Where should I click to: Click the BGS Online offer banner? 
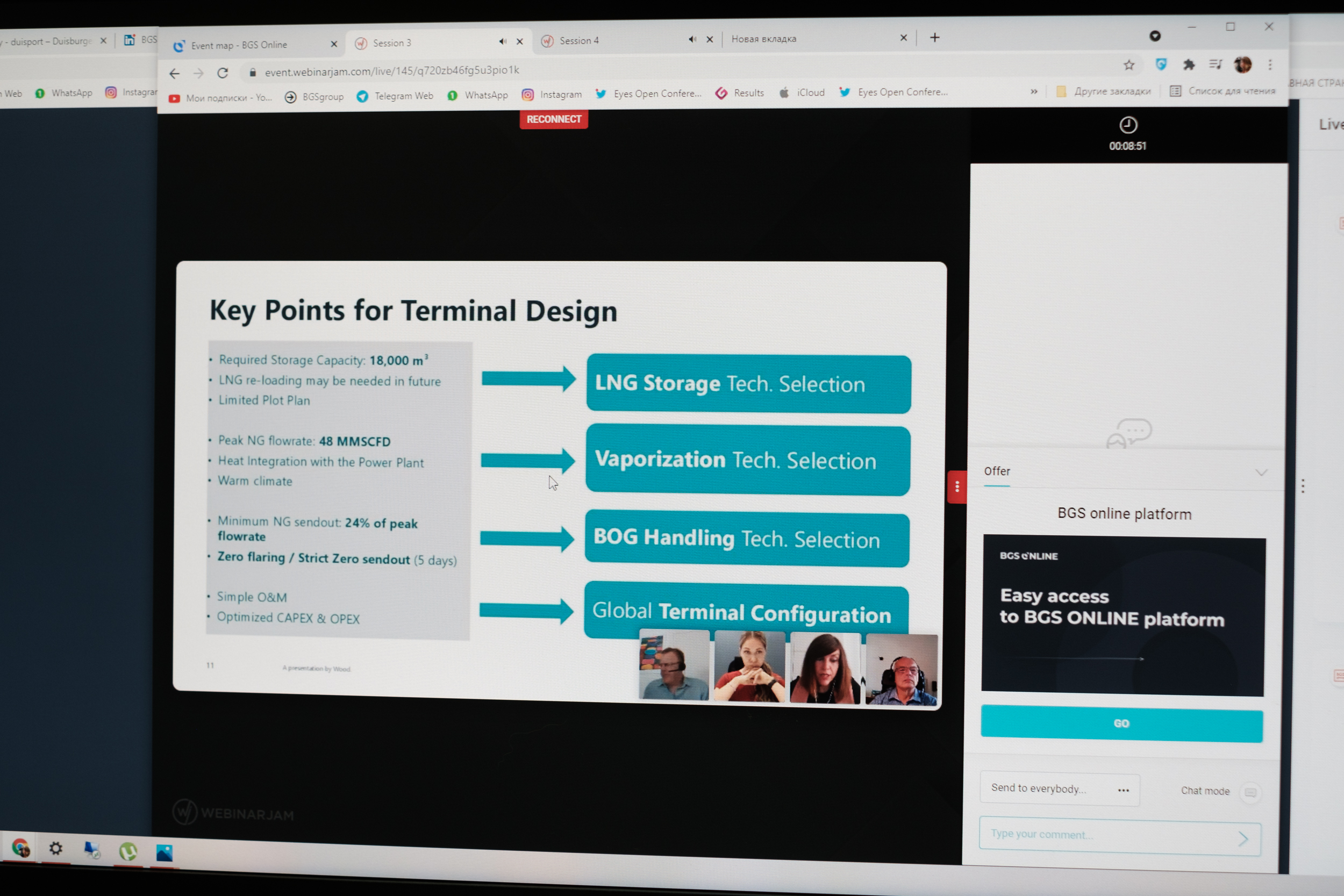(x=1123, y=616)
